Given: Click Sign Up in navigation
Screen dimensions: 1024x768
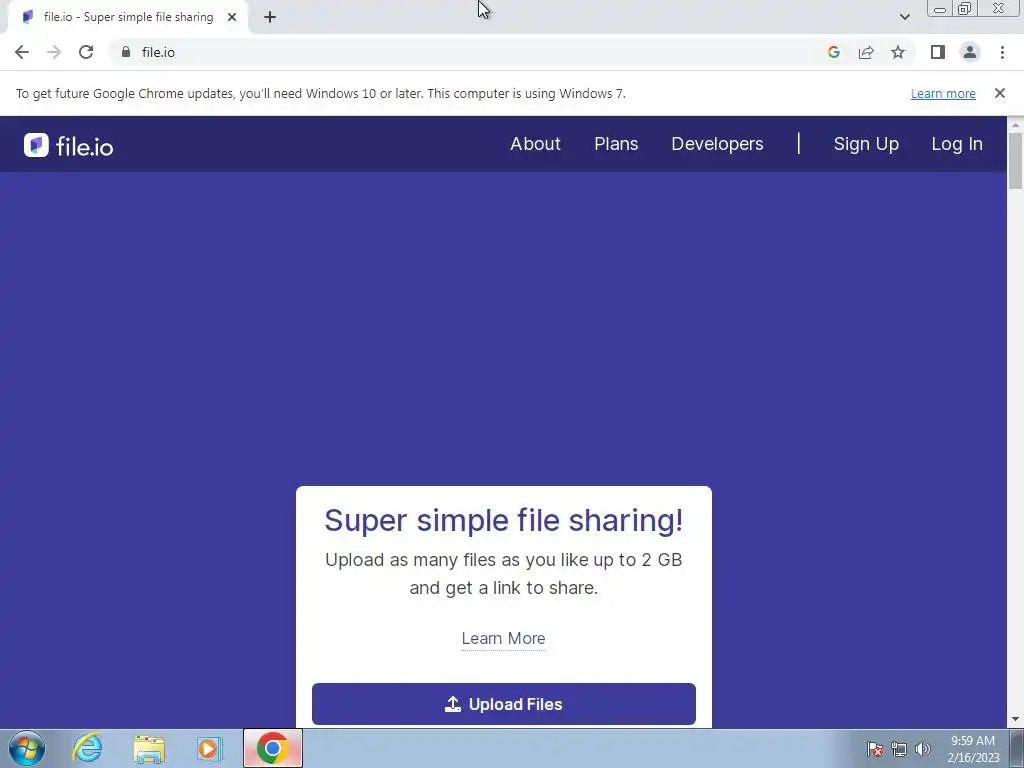Looking at the screenshot, I should tap(866, 144).
